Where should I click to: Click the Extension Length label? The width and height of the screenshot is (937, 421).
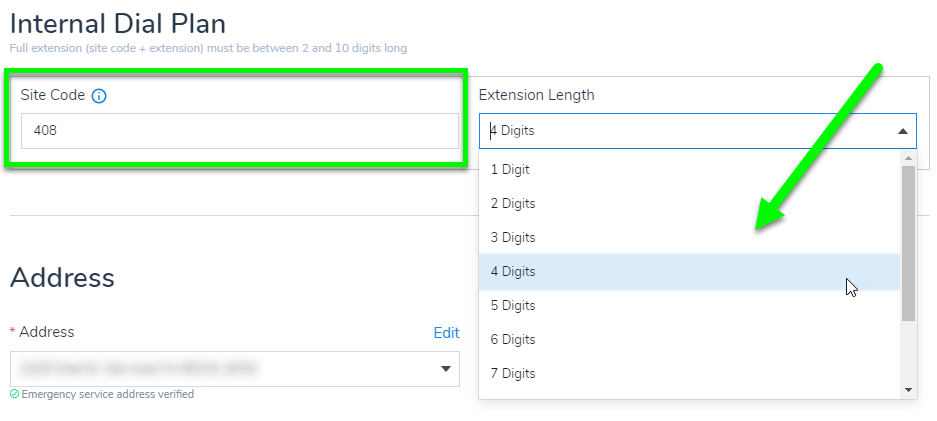pyautogui.click(x=536, y=95)
